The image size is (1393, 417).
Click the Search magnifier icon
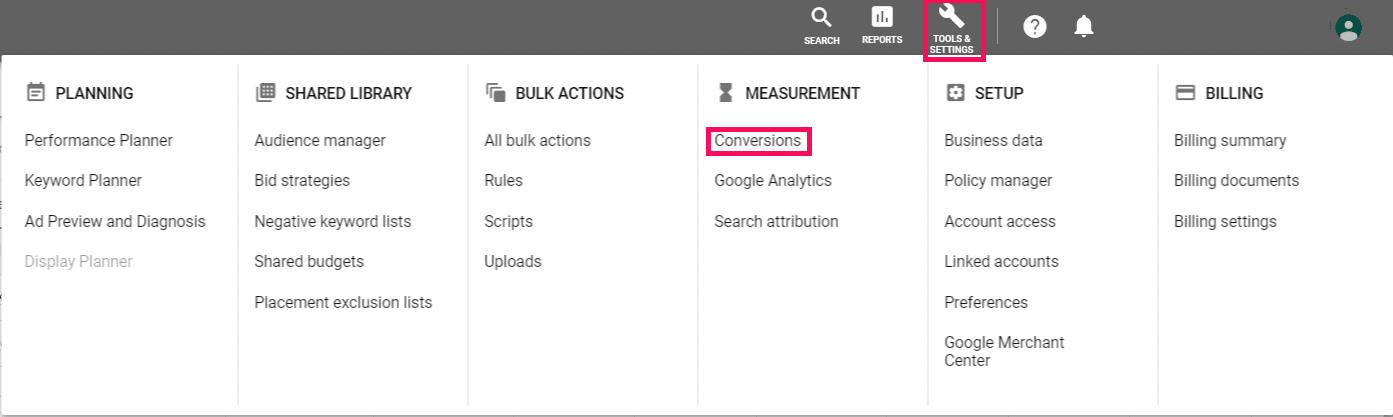pyautogui.click(x=821, y=18)
